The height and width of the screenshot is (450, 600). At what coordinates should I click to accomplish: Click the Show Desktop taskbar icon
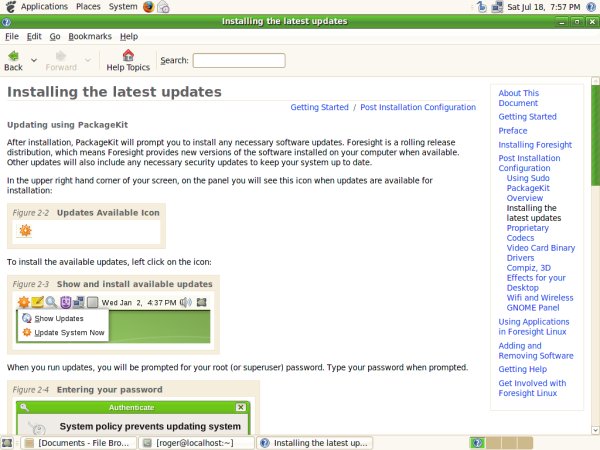tap(7, 443)
